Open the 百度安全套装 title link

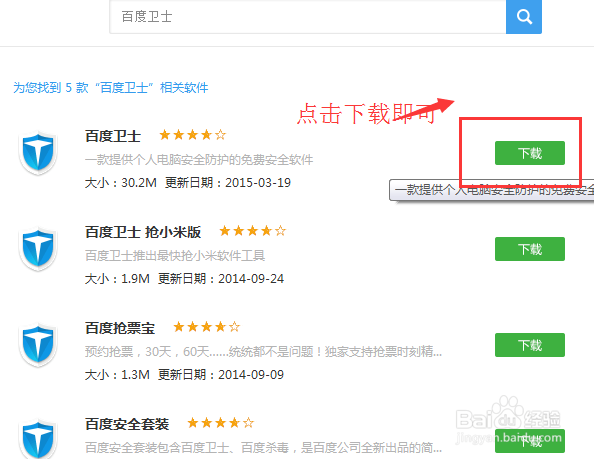pyautogui.click(x=127, y=424)
